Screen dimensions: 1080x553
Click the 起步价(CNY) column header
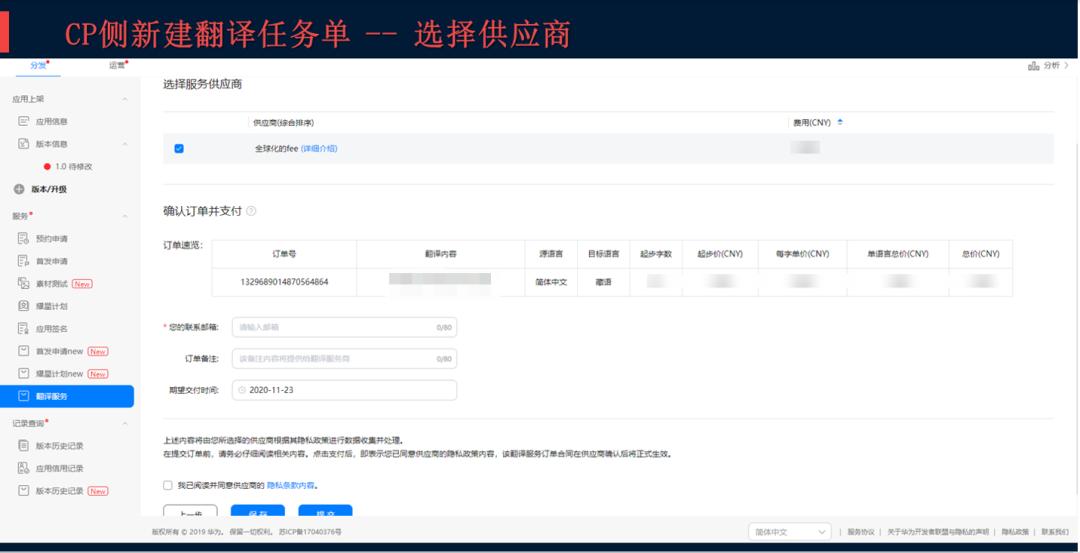(x=720, y=254)
